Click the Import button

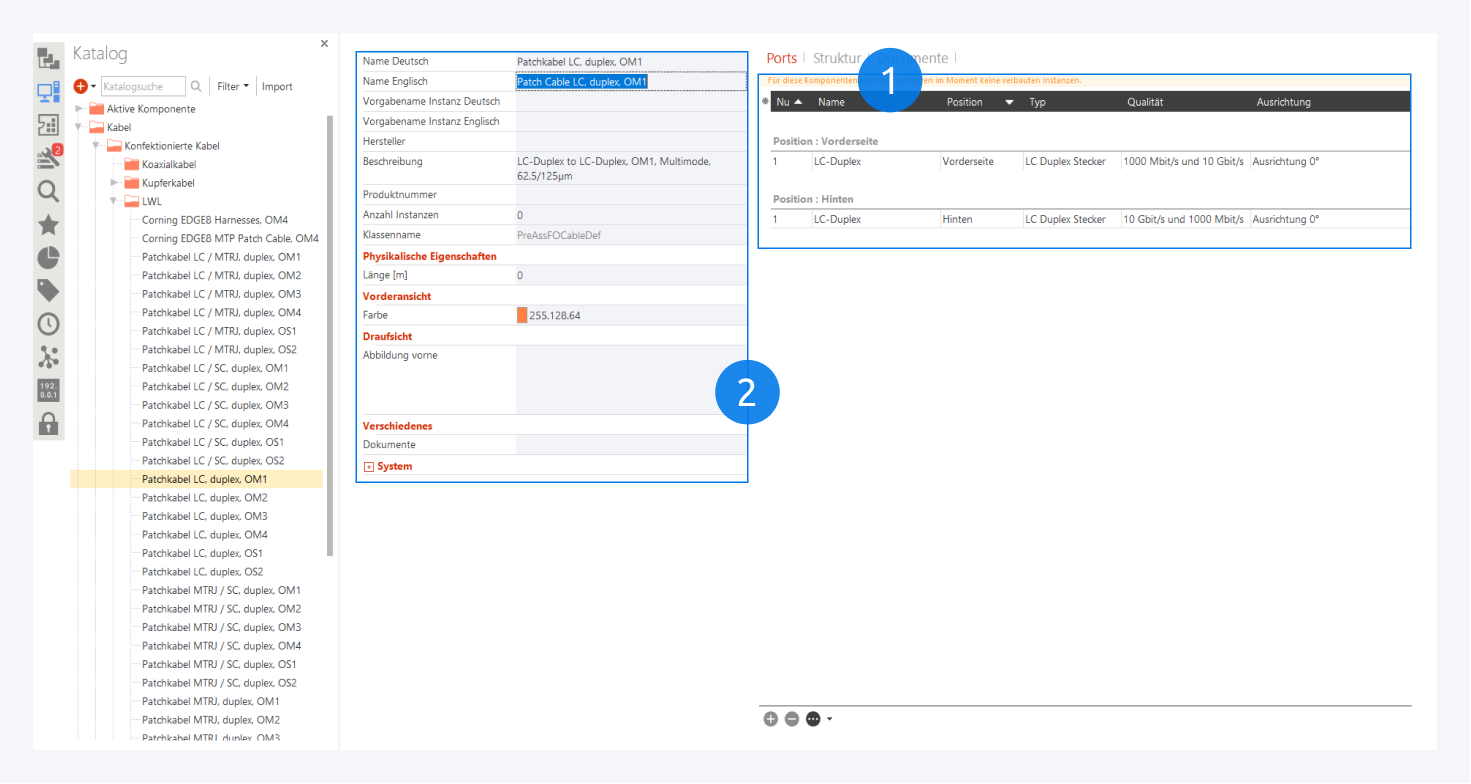pyautogui.click(x=277, y=87)
